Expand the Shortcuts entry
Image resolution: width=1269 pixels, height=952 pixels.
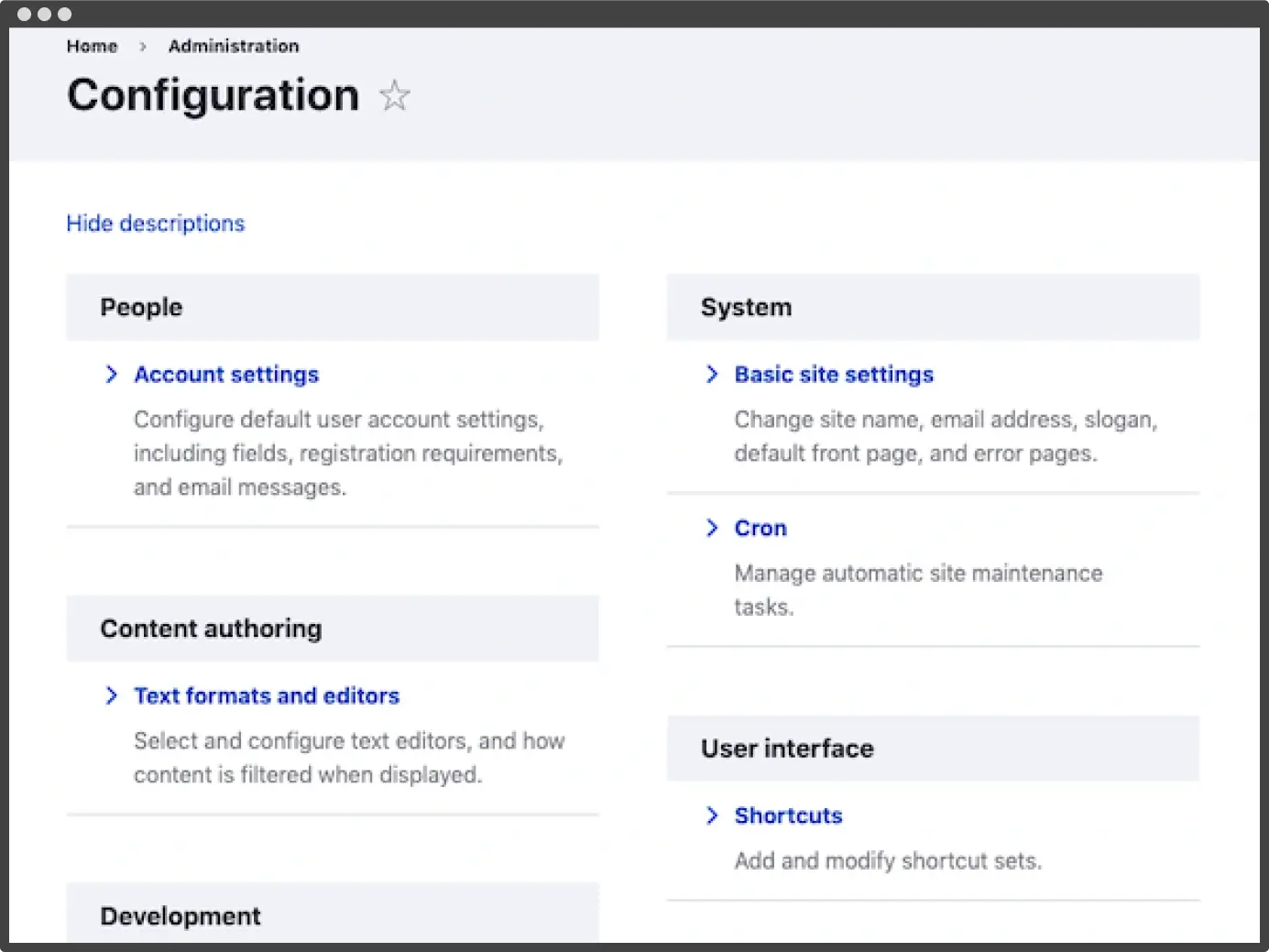point(788,815)
